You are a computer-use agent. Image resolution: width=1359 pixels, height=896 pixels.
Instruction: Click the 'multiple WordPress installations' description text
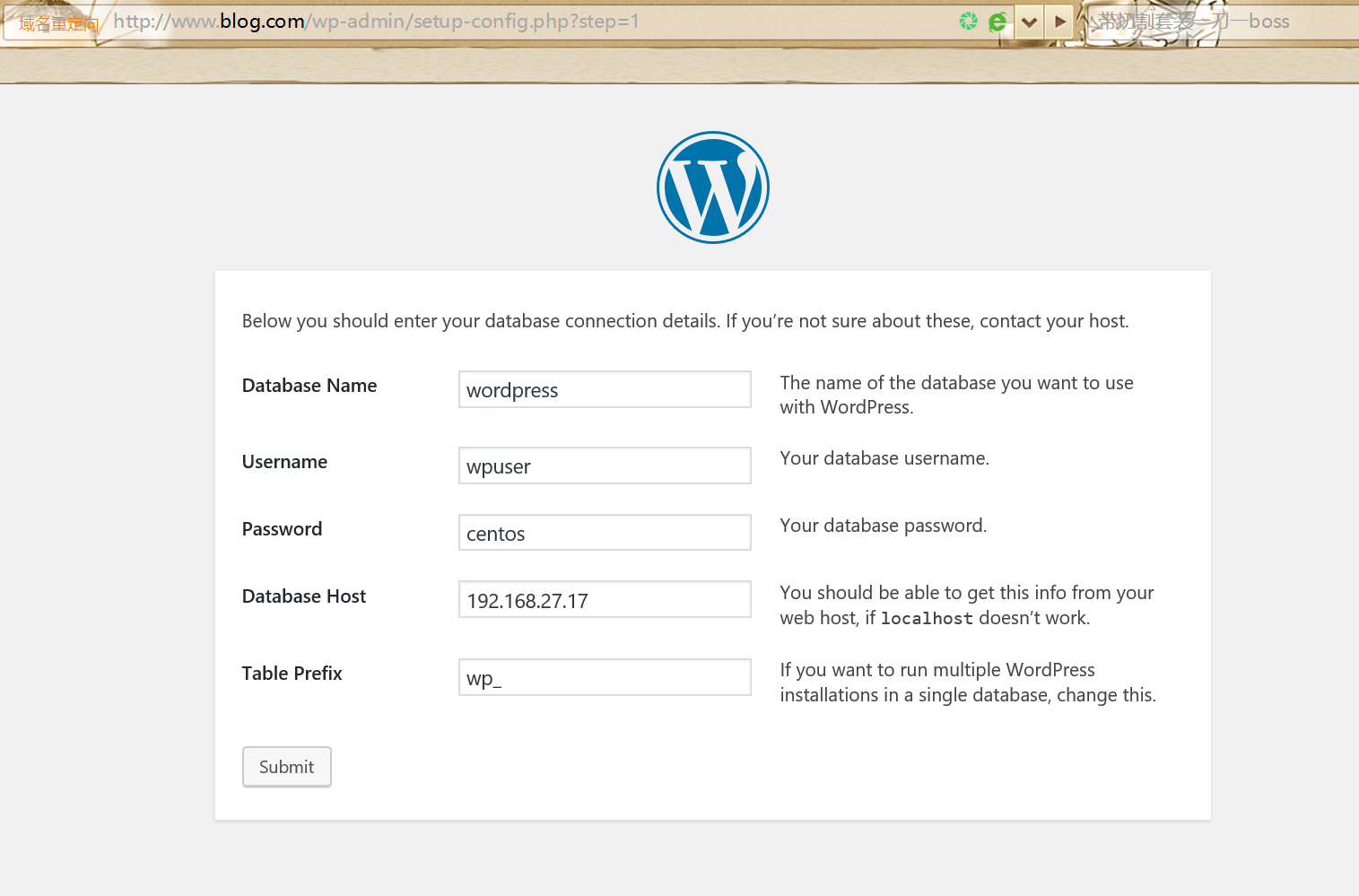[x=968, y=683]
